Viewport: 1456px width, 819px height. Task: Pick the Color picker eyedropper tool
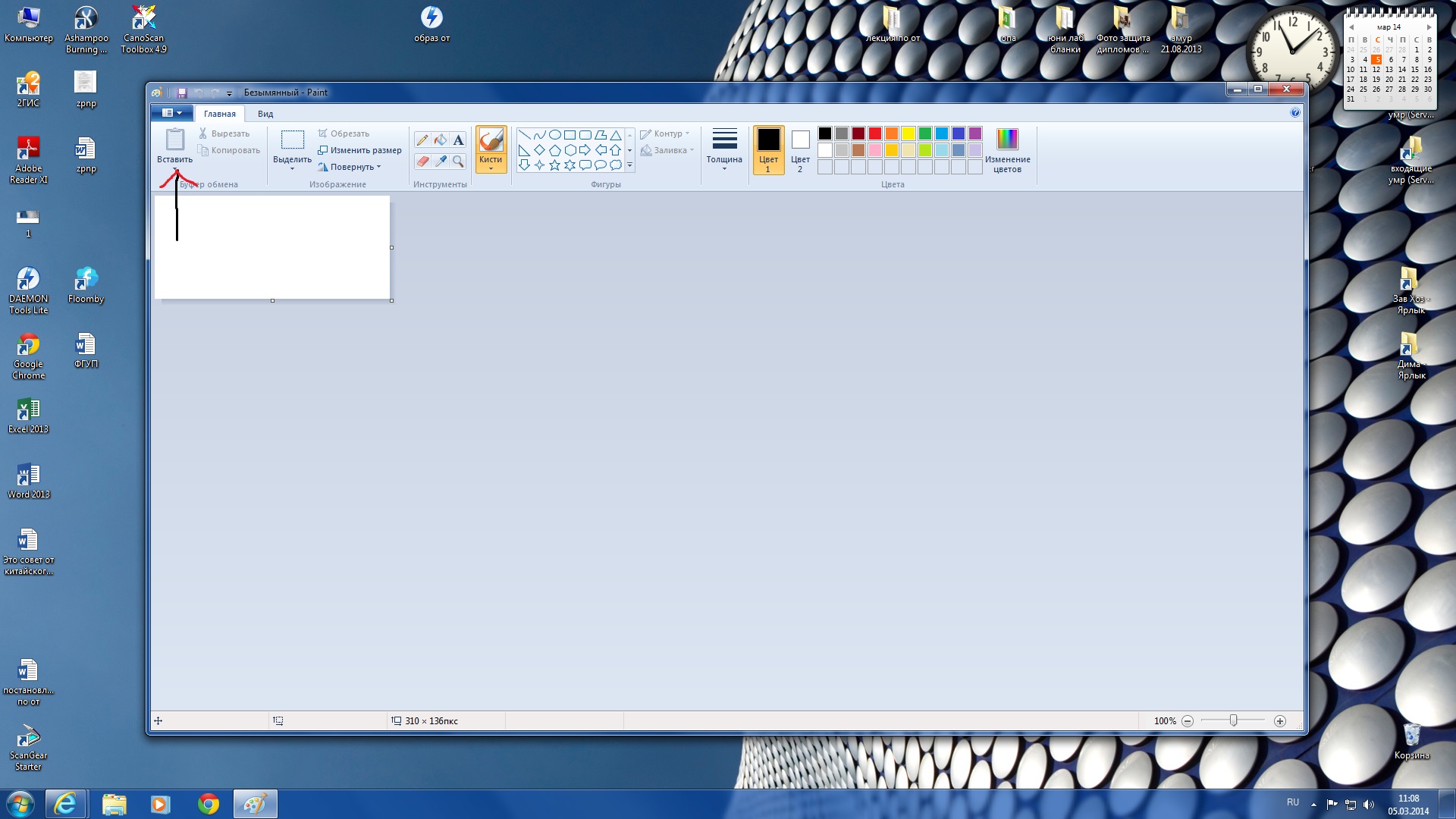click(441, 161)
